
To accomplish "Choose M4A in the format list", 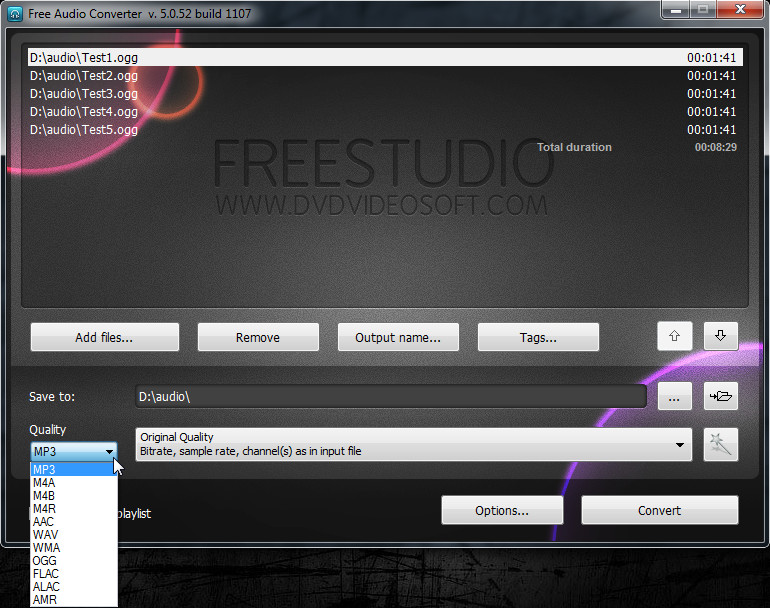I will point(74,483).
